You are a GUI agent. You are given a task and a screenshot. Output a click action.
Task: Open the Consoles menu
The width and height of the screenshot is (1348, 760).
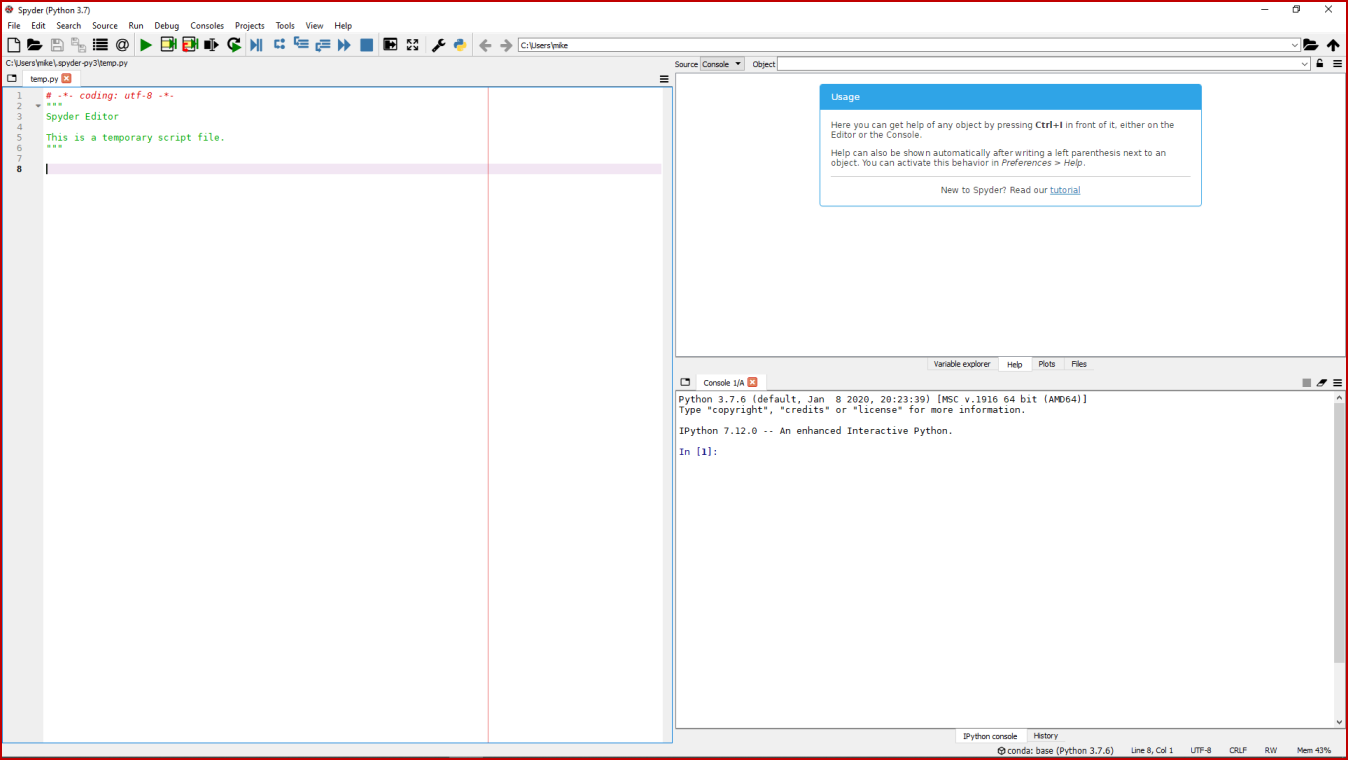[x=207, y=26]
